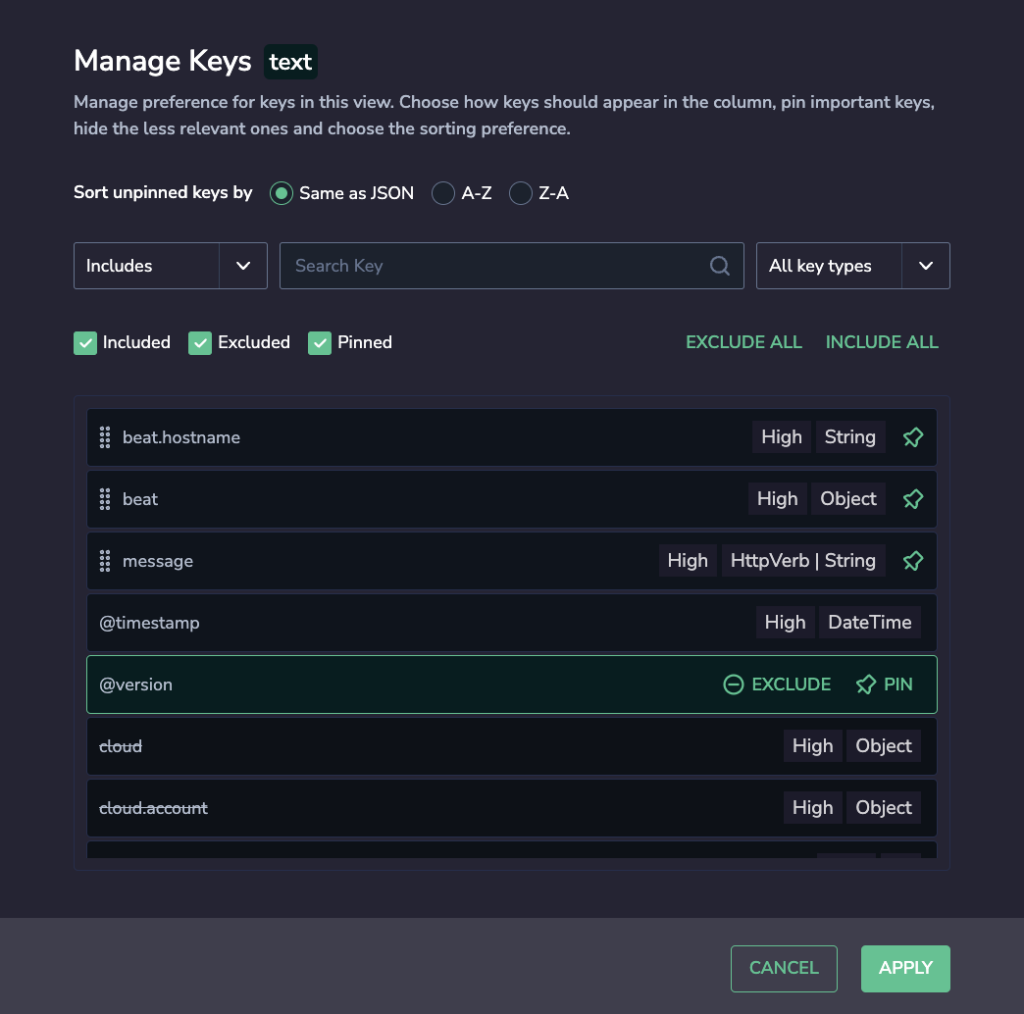Pin the @version key

pos(884,684)
